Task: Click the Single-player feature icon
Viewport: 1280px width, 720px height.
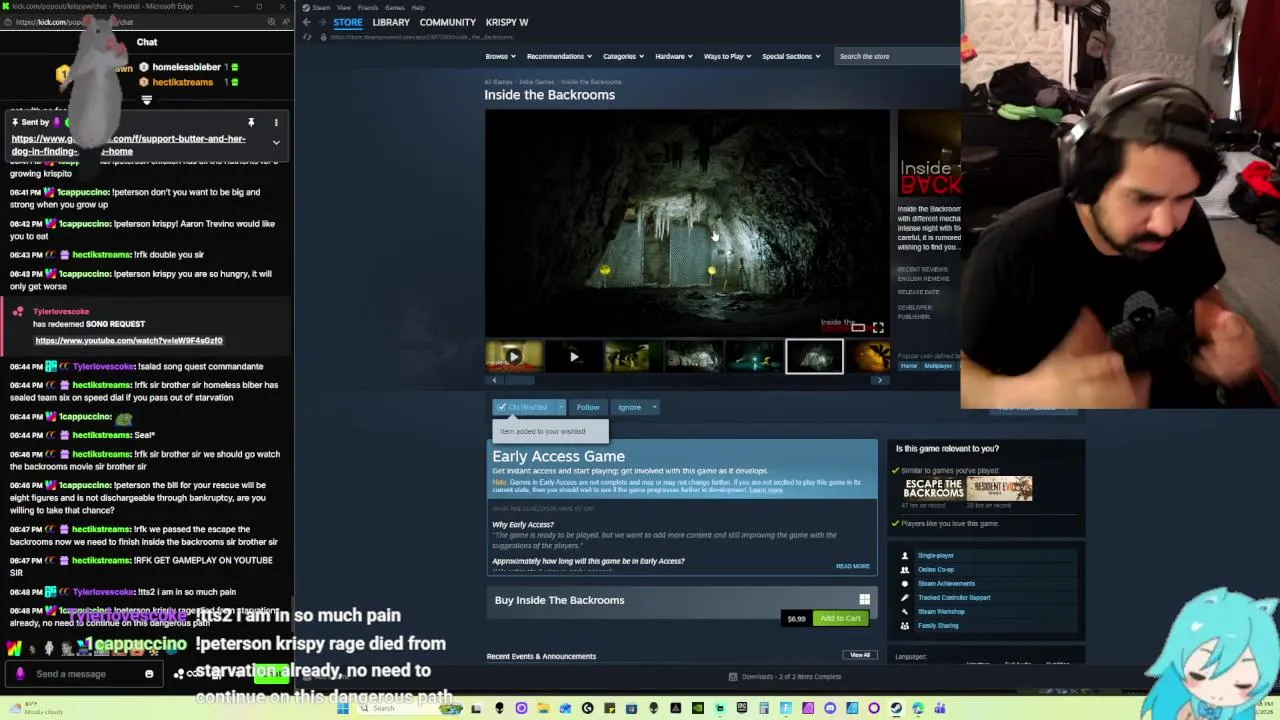Action: pyautogui.click(x=905, y=555)
